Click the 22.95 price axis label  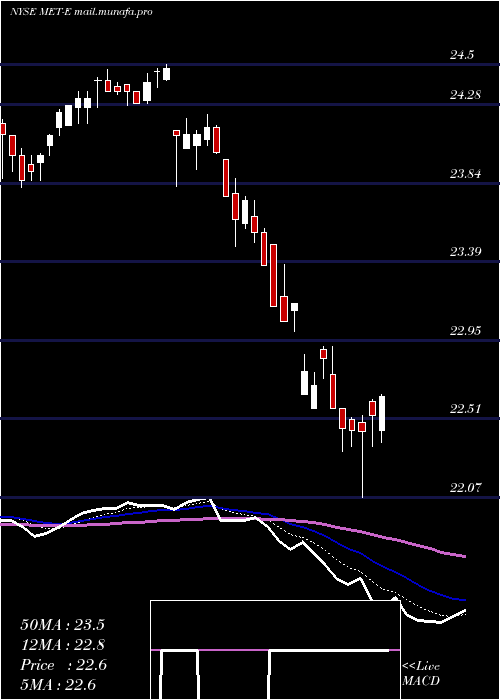(465, 331)
